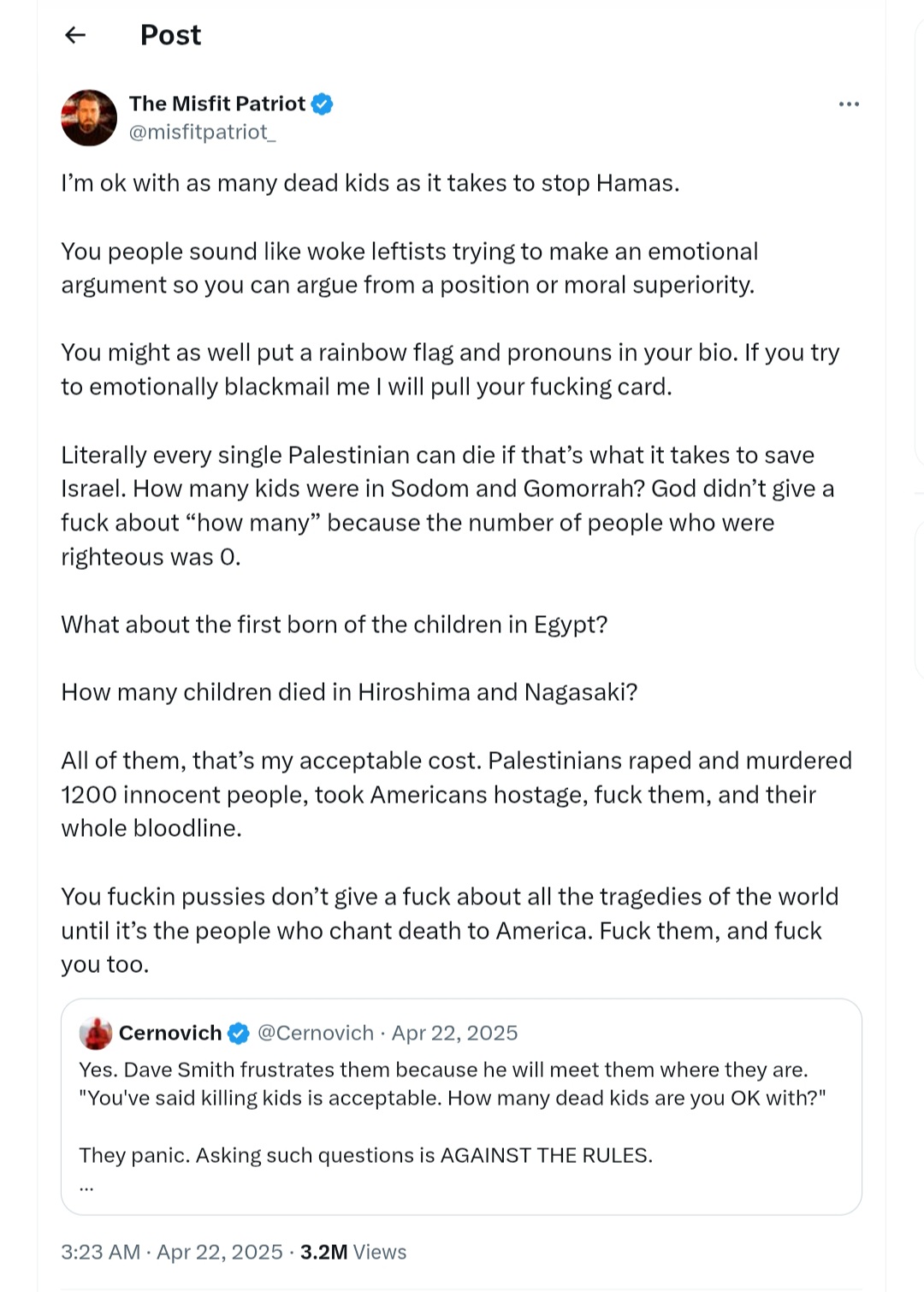Open the quoted post about Dave Smith
Screen dimensions: 924x1292
[x=461, y=1107]
